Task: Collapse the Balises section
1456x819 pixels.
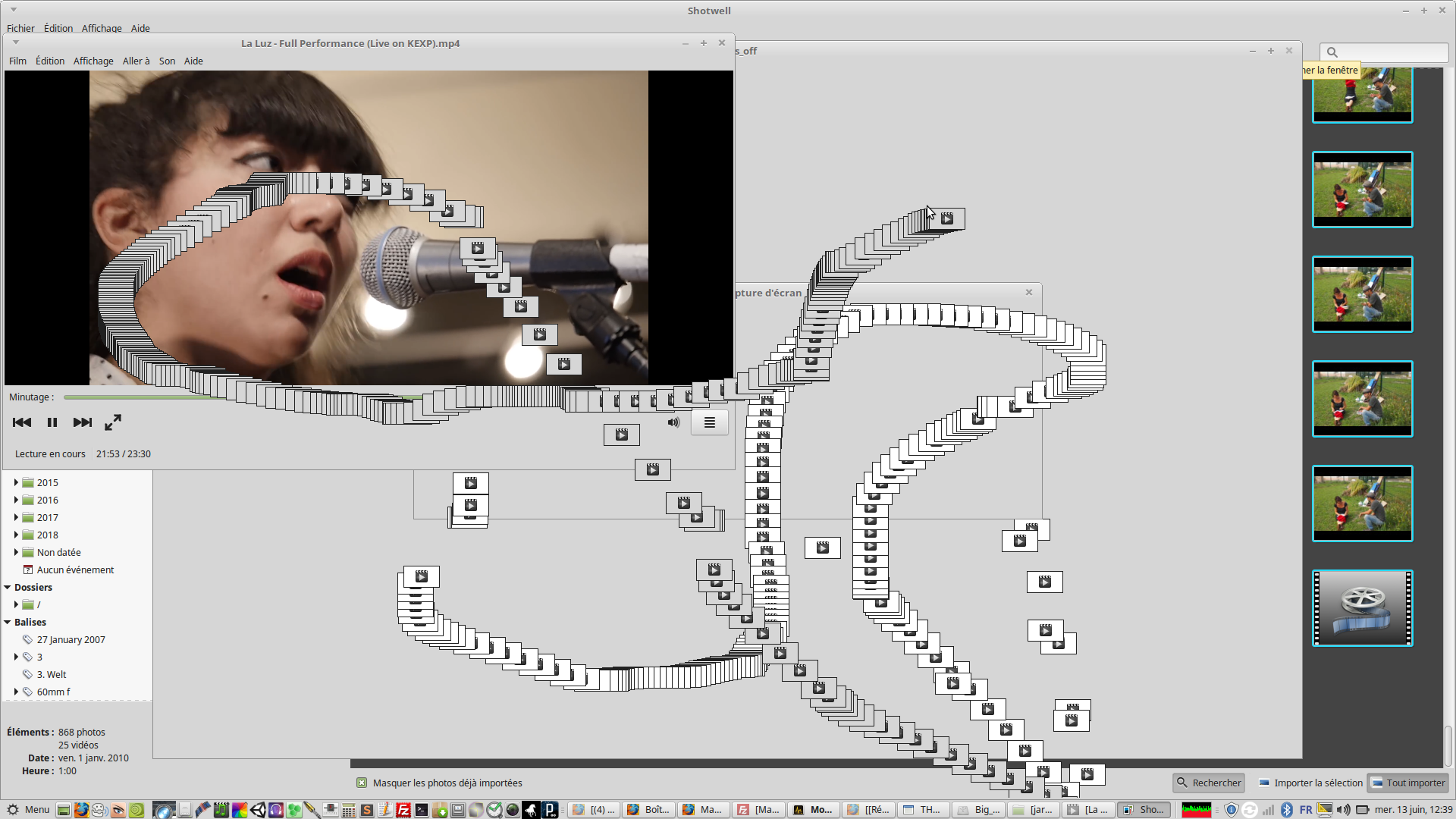Action: [x=8, y=622]
